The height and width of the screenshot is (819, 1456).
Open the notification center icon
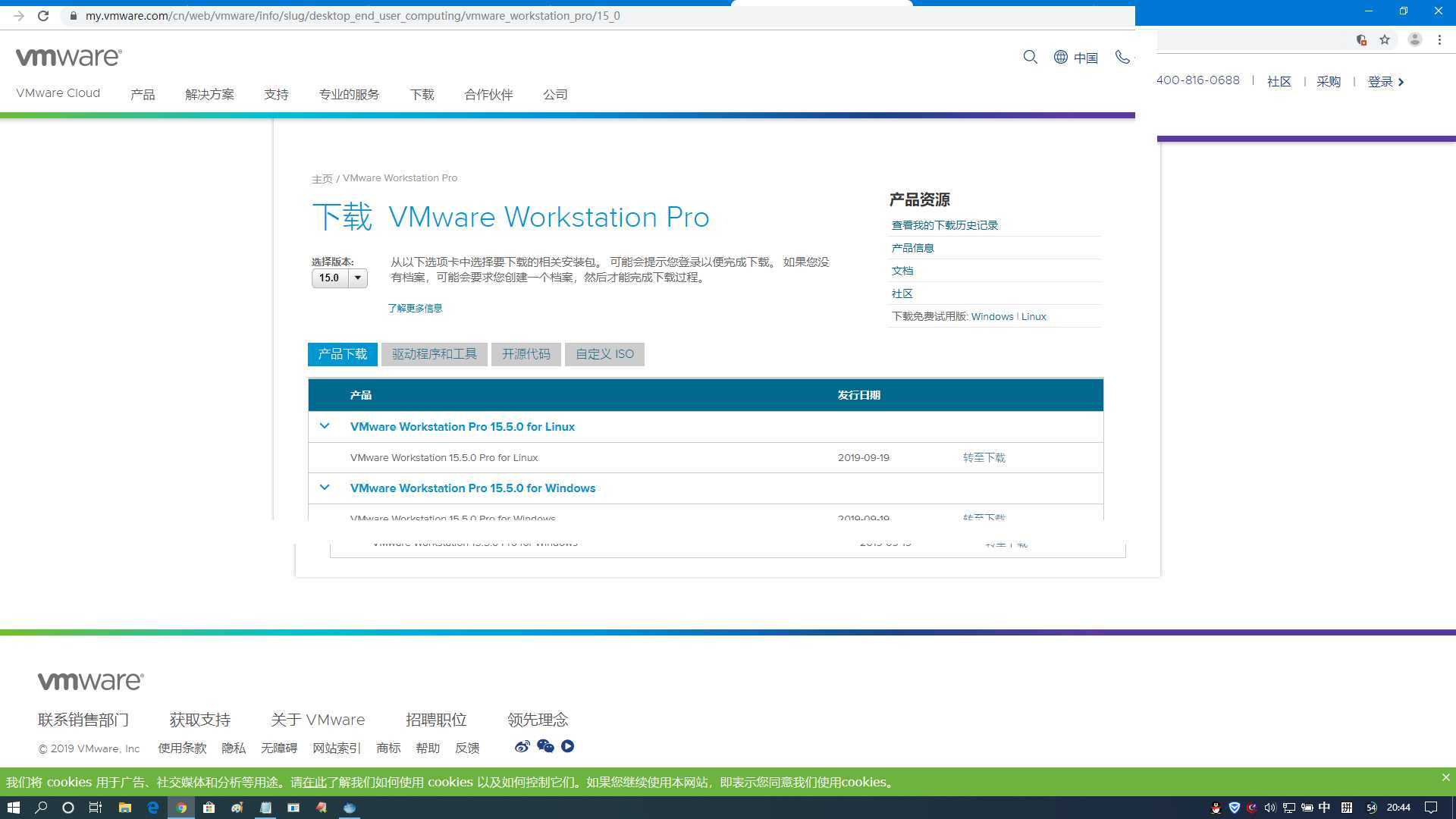point(1431,808)
